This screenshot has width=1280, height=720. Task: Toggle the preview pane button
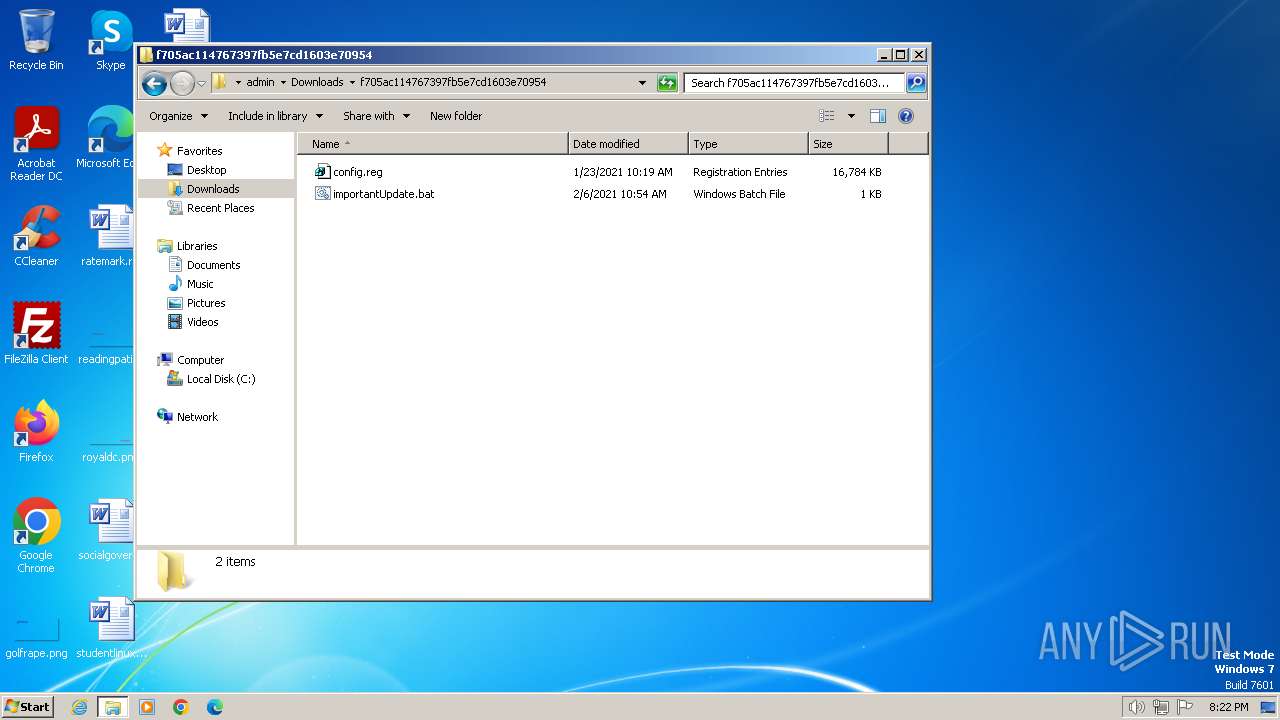click(x=878, y=116)
